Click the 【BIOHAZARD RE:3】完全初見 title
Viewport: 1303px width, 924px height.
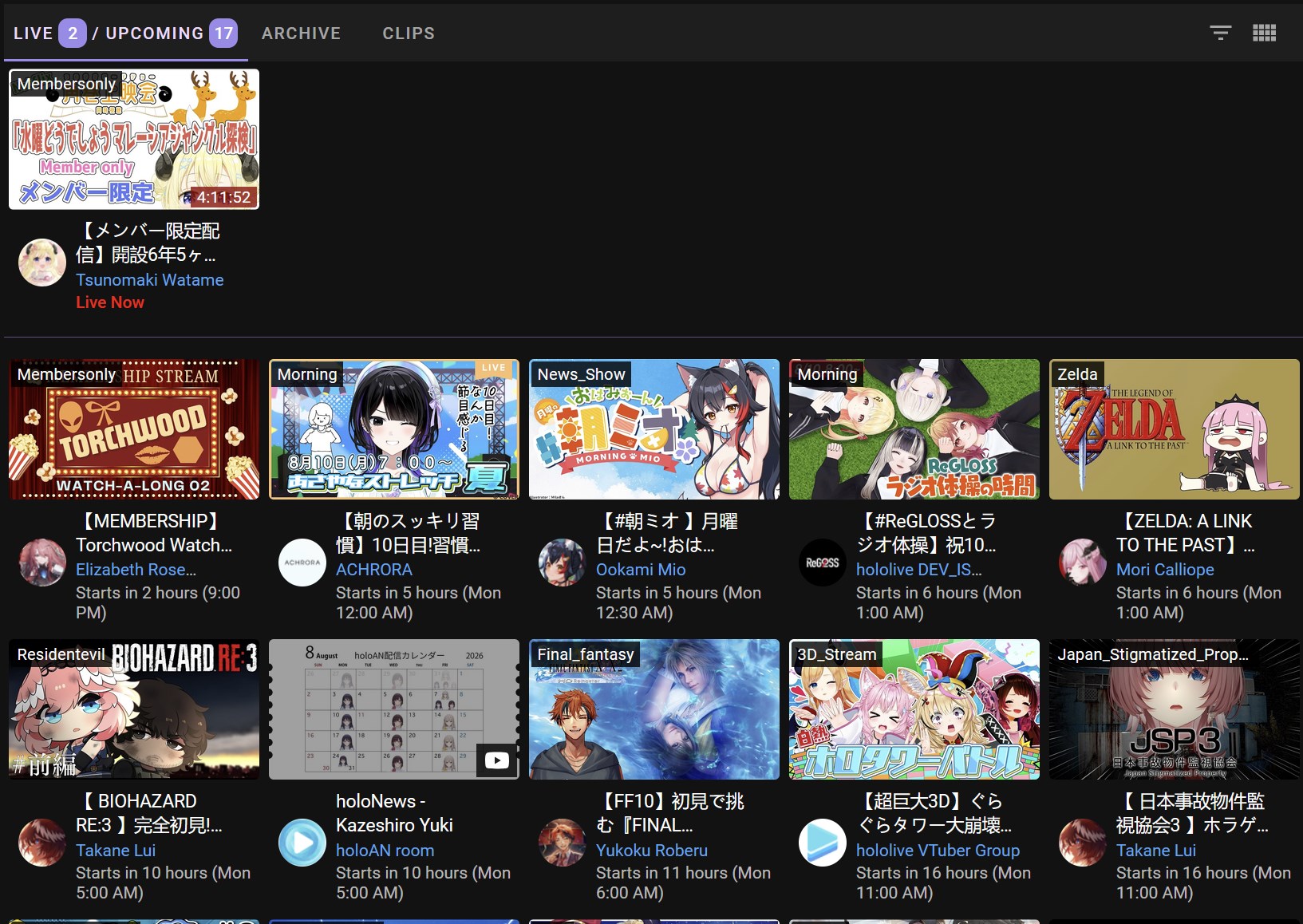(x=149, y=813)
